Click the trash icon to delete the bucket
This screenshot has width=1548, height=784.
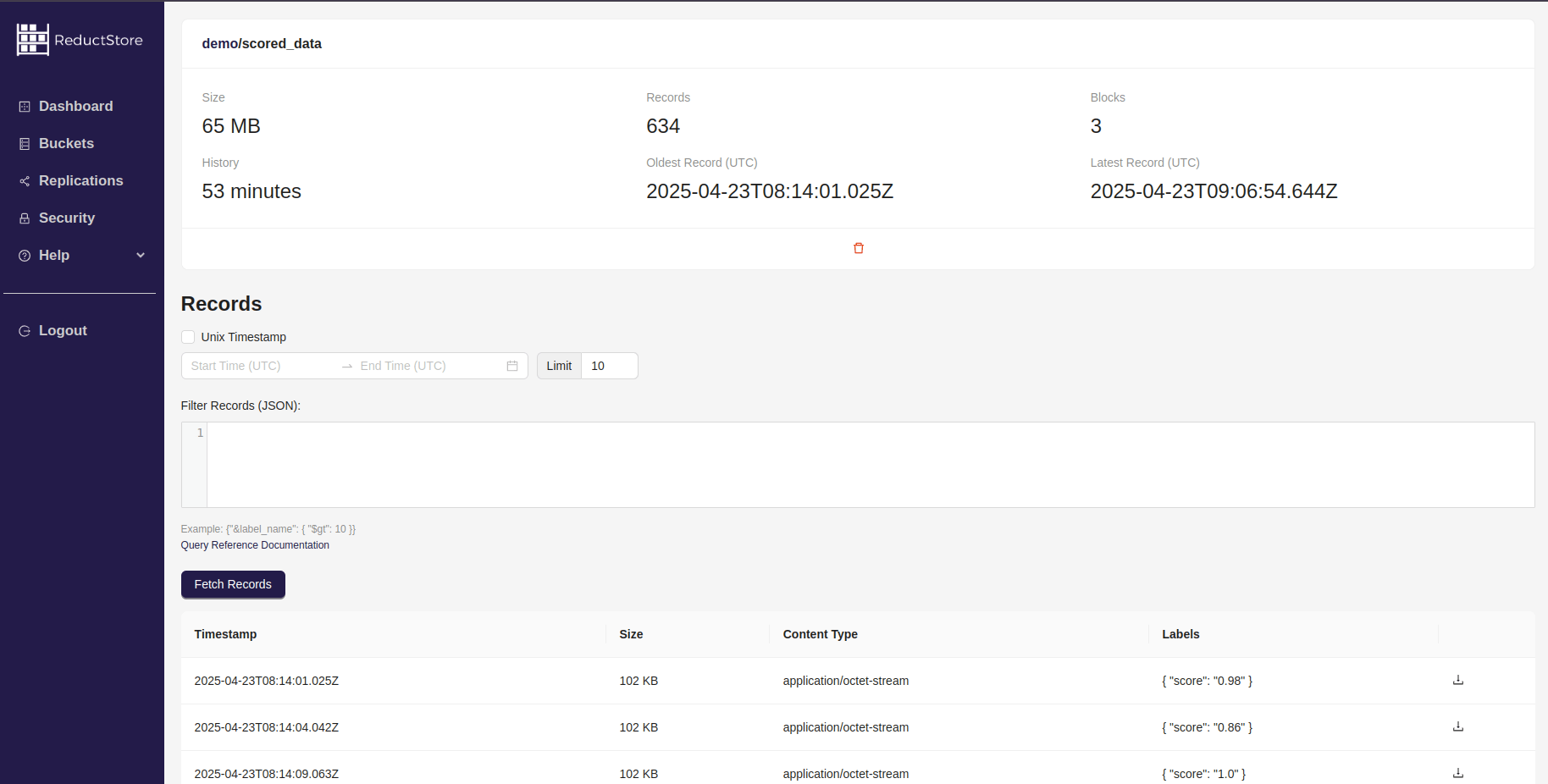[x=858, y=247]
